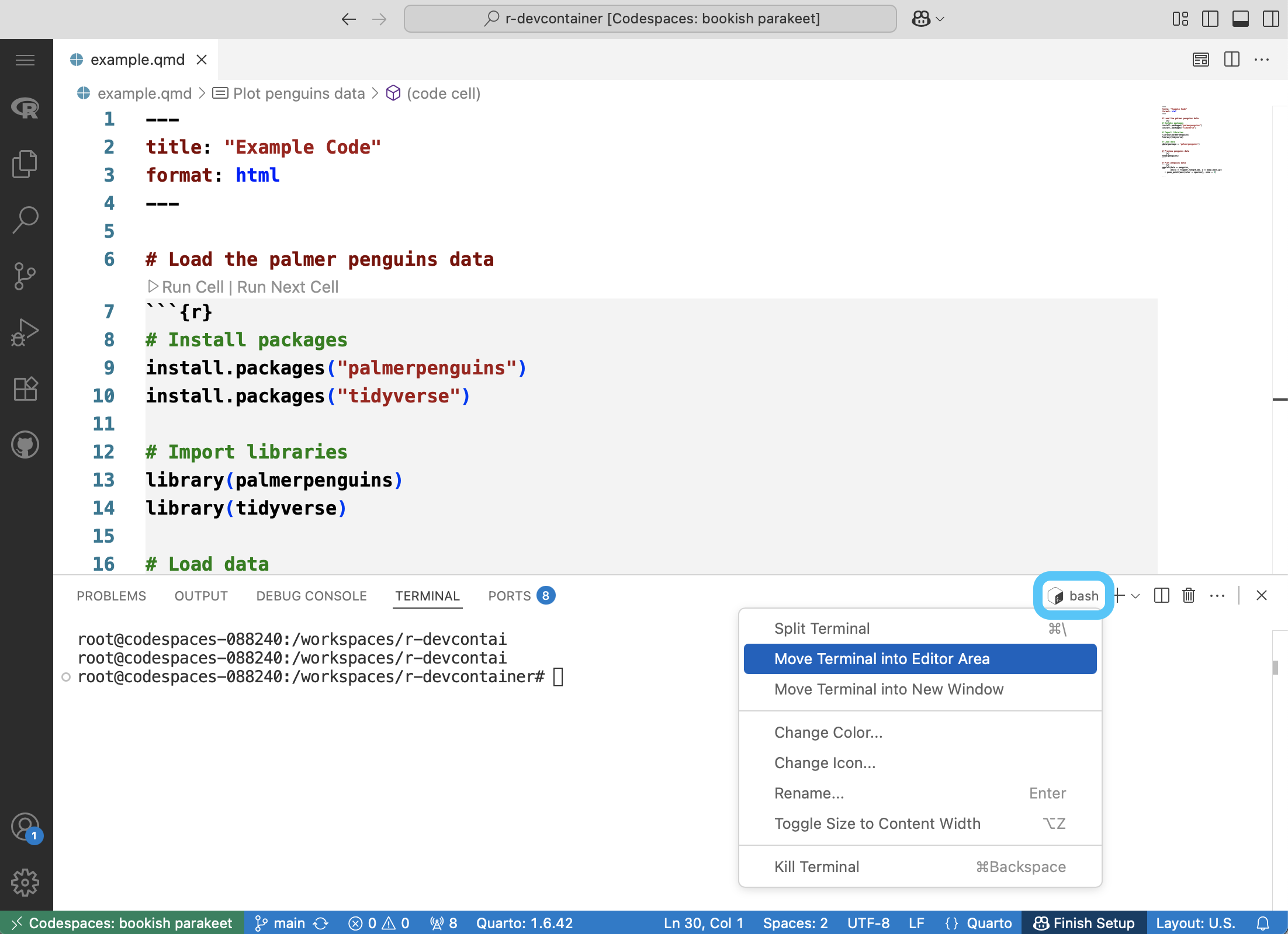Select Rename... menu entry

(920, 793)
